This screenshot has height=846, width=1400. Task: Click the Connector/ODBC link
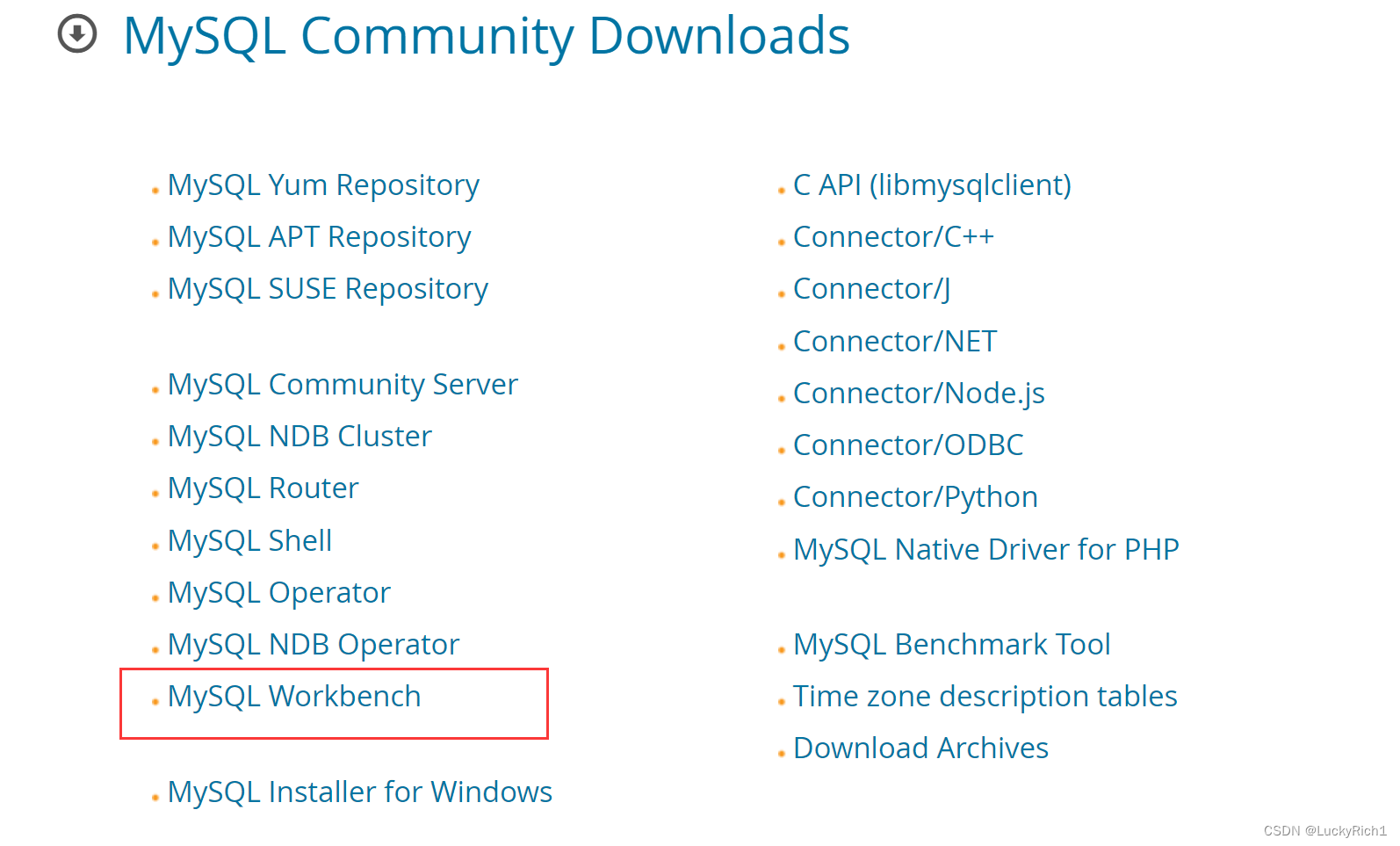[908, 445]
